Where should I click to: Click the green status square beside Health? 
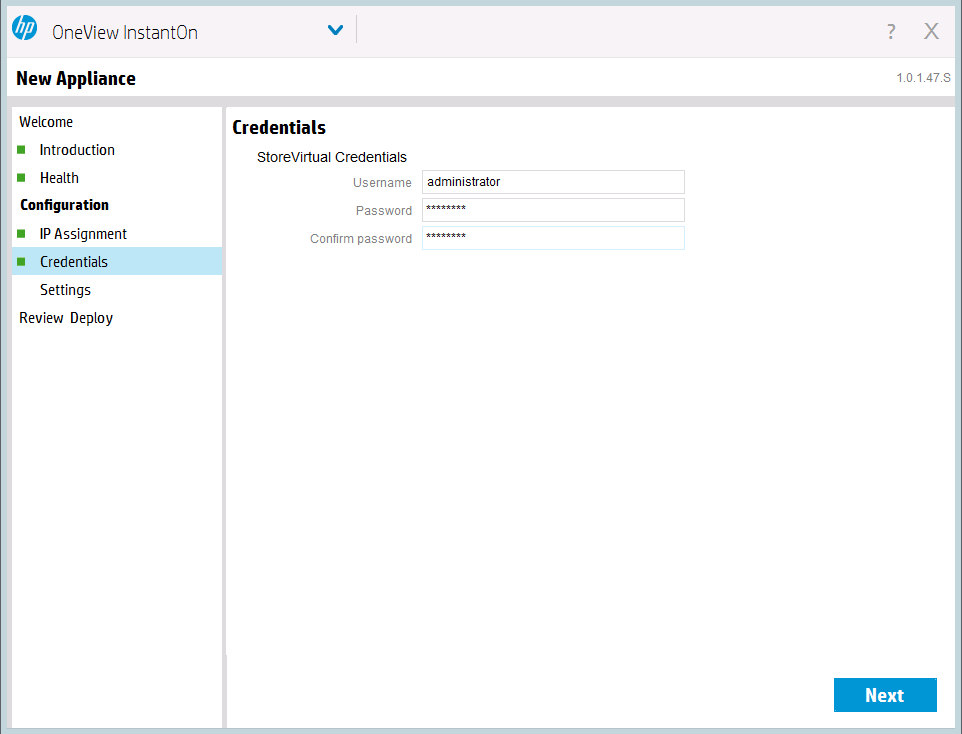(21, 178)
